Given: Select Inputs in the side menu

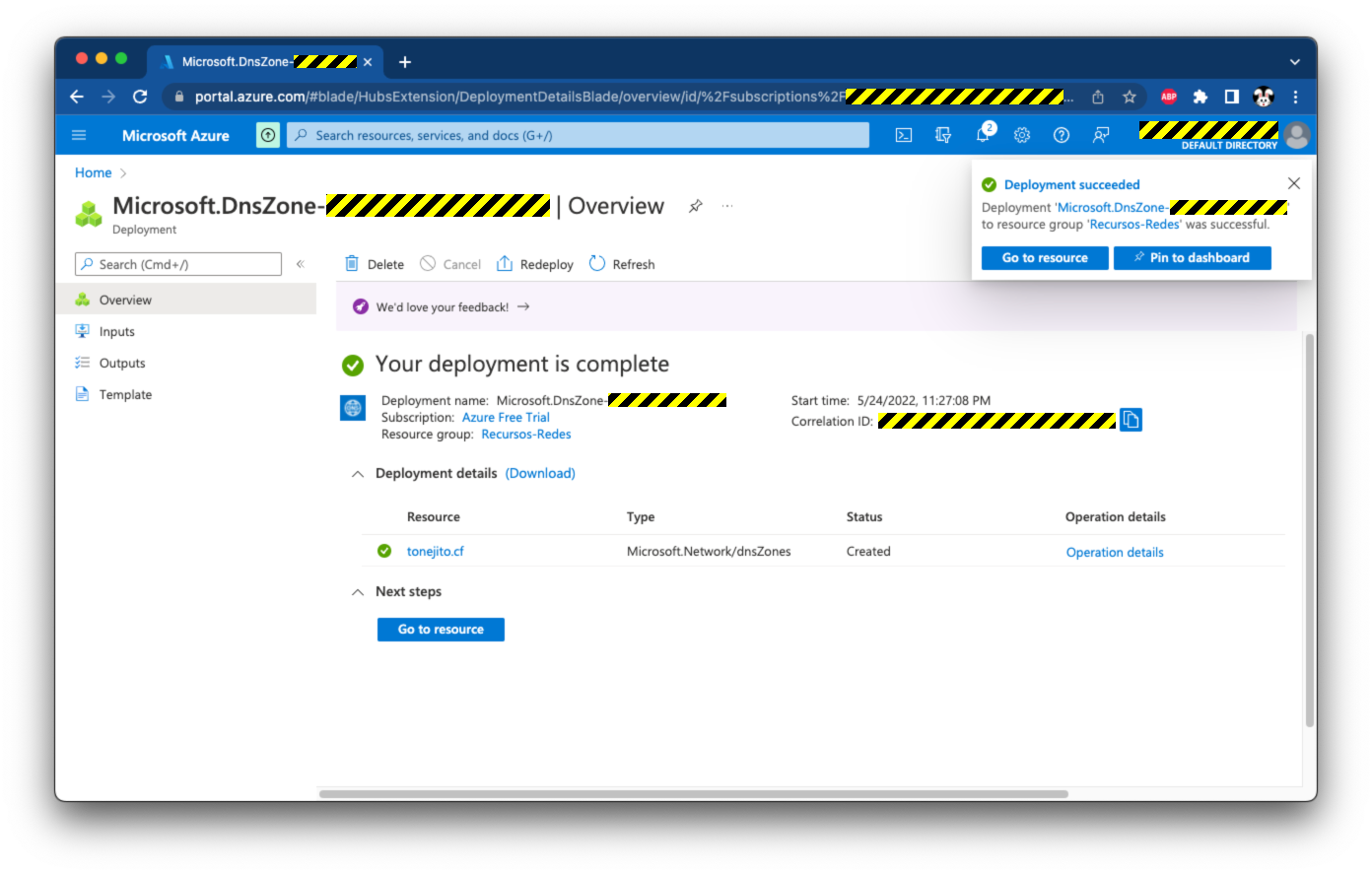Looking at the screenshot, I should tap(116, 332).
